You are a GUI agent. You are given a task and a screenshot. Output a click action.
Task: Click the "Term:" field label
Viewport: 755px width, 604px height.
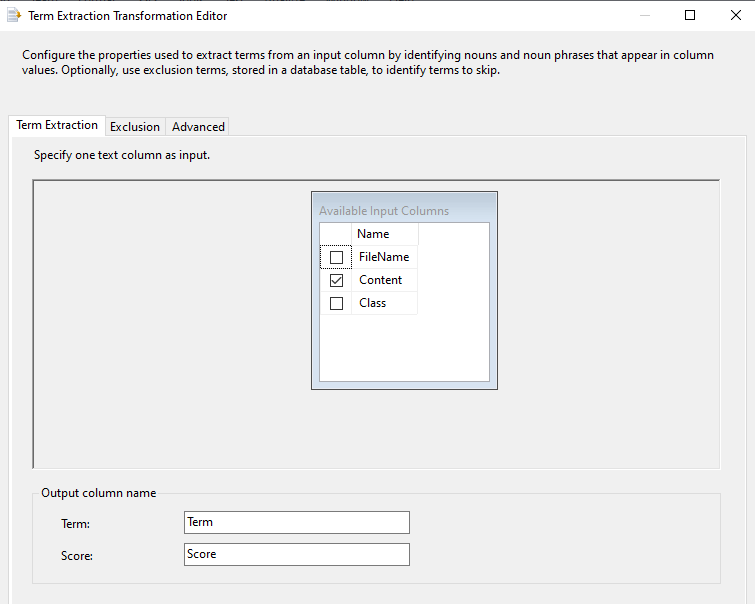(76, 524)
